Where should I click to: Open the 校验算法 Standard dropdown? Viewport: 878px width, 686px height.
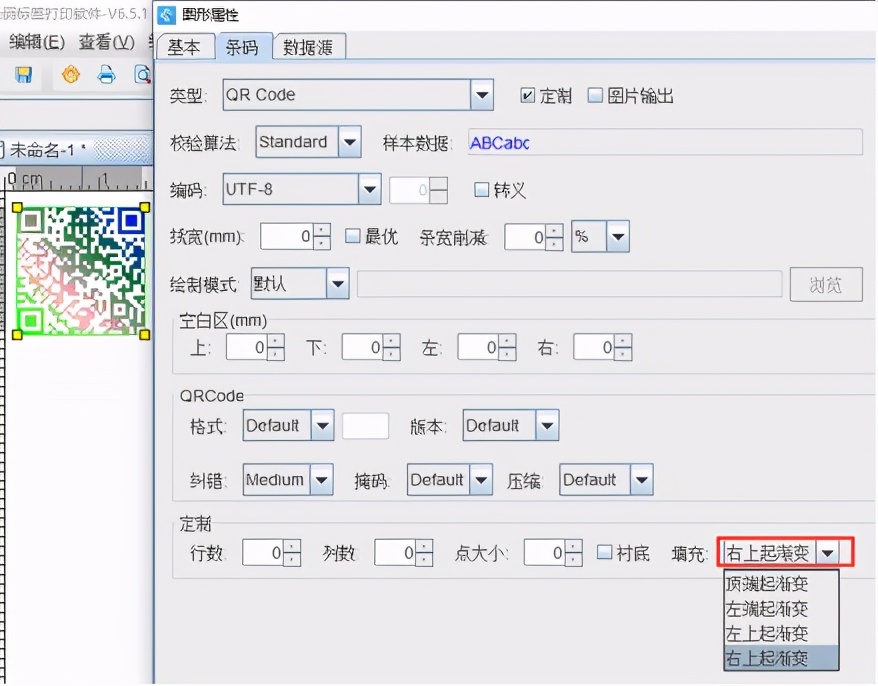coord(349,142)
